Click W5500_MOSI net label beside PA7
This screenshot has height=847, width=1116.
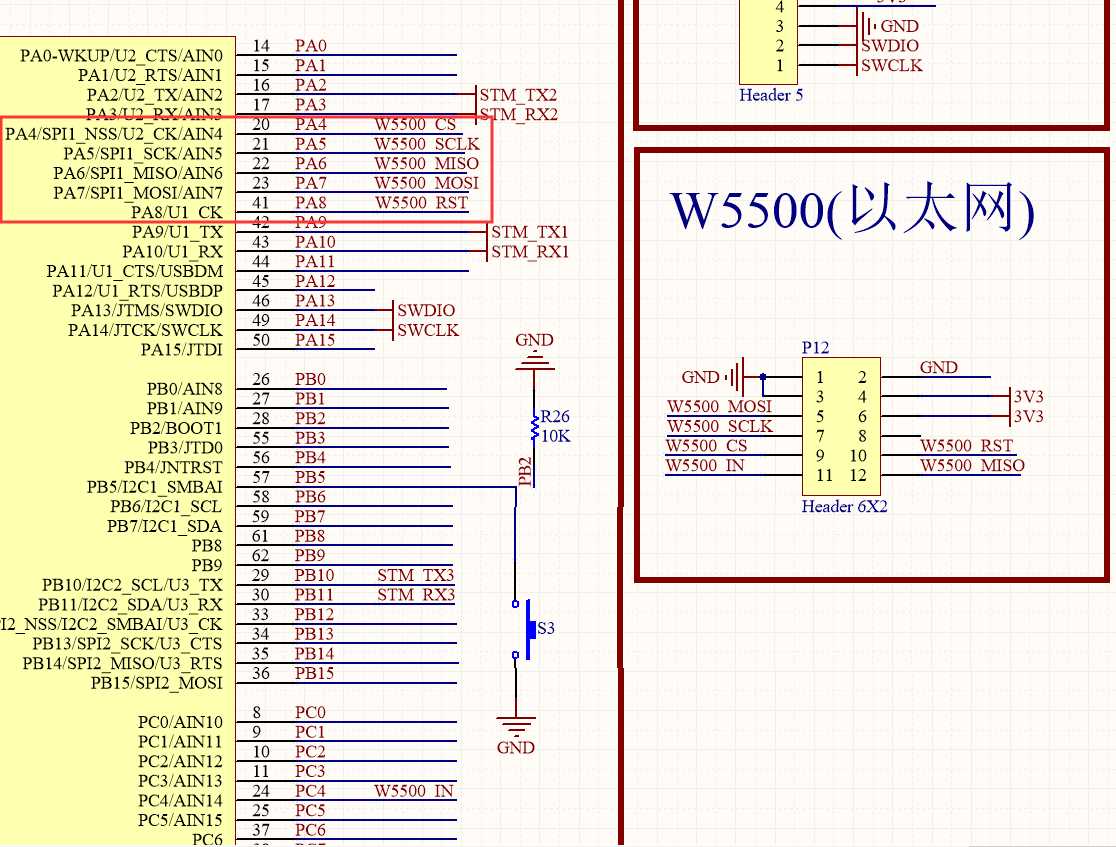point(426,183)
